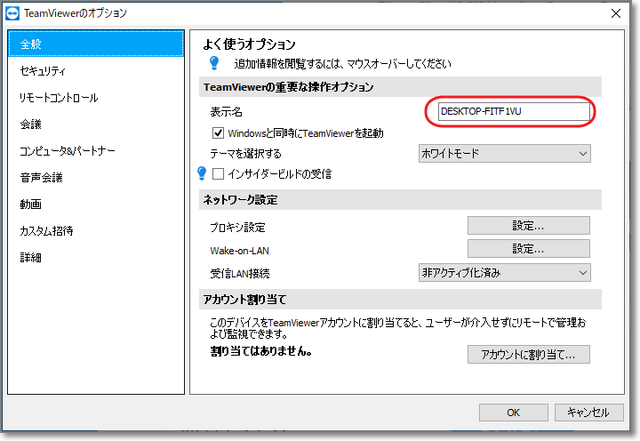This screenshot has width=640, height=441.
Task: Select コンピュータ&パートナー in the sidebar
Action: (96, 151)
